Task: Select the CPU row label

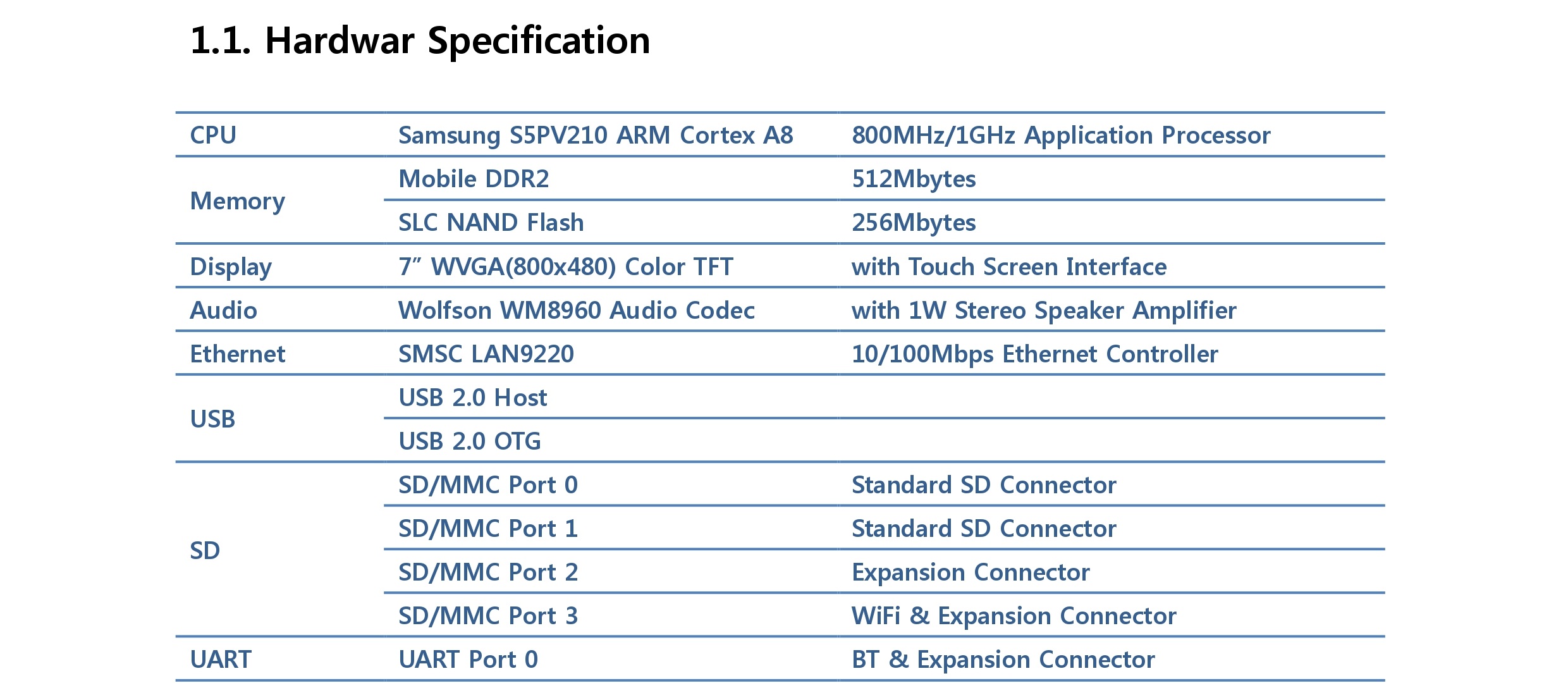Action: point(213,135)
